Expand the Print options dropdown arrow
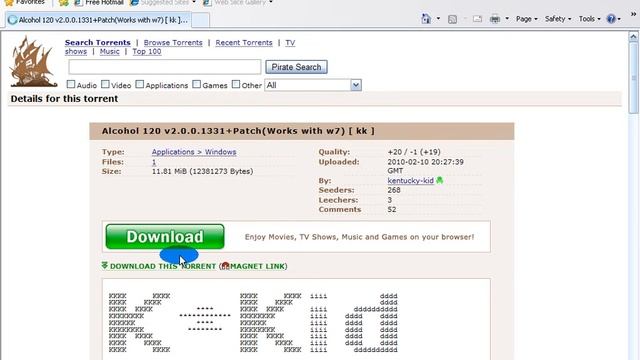This screenshot has width=640, height=360. pos(507,19)
